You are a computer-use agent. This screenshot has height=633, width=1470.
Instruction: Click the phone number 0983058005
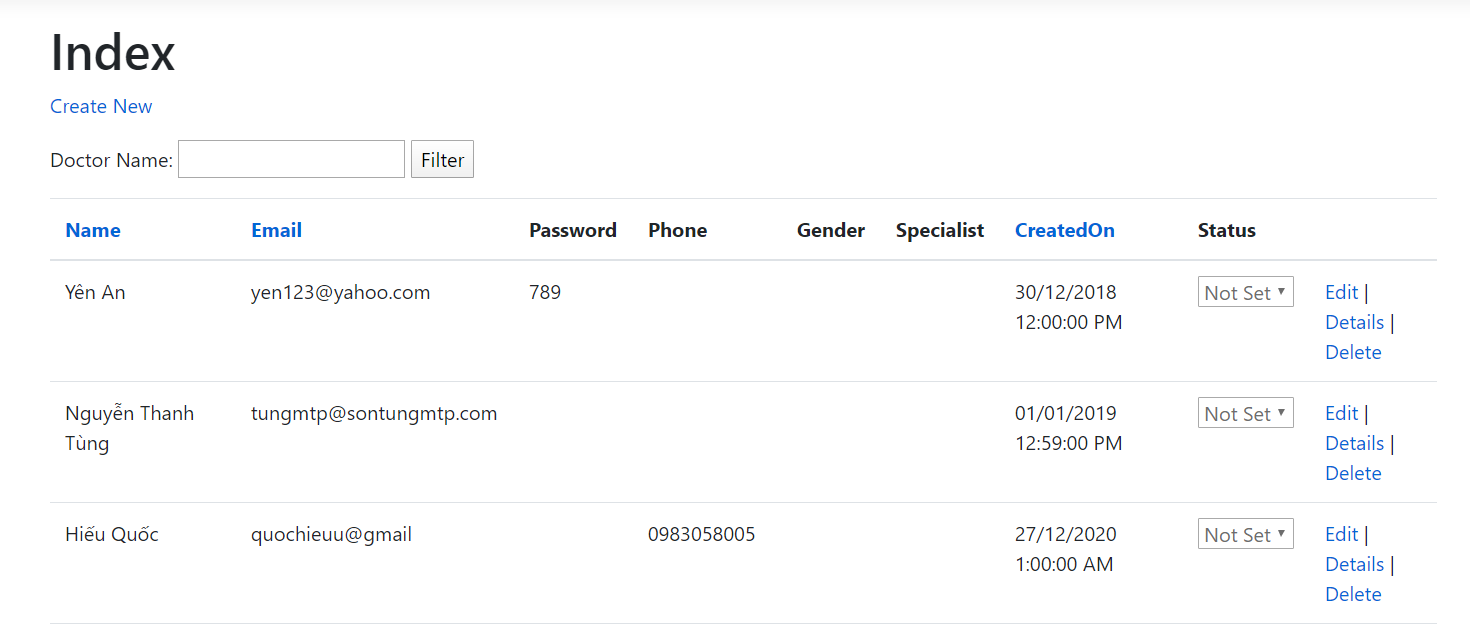tap(701, 534)
